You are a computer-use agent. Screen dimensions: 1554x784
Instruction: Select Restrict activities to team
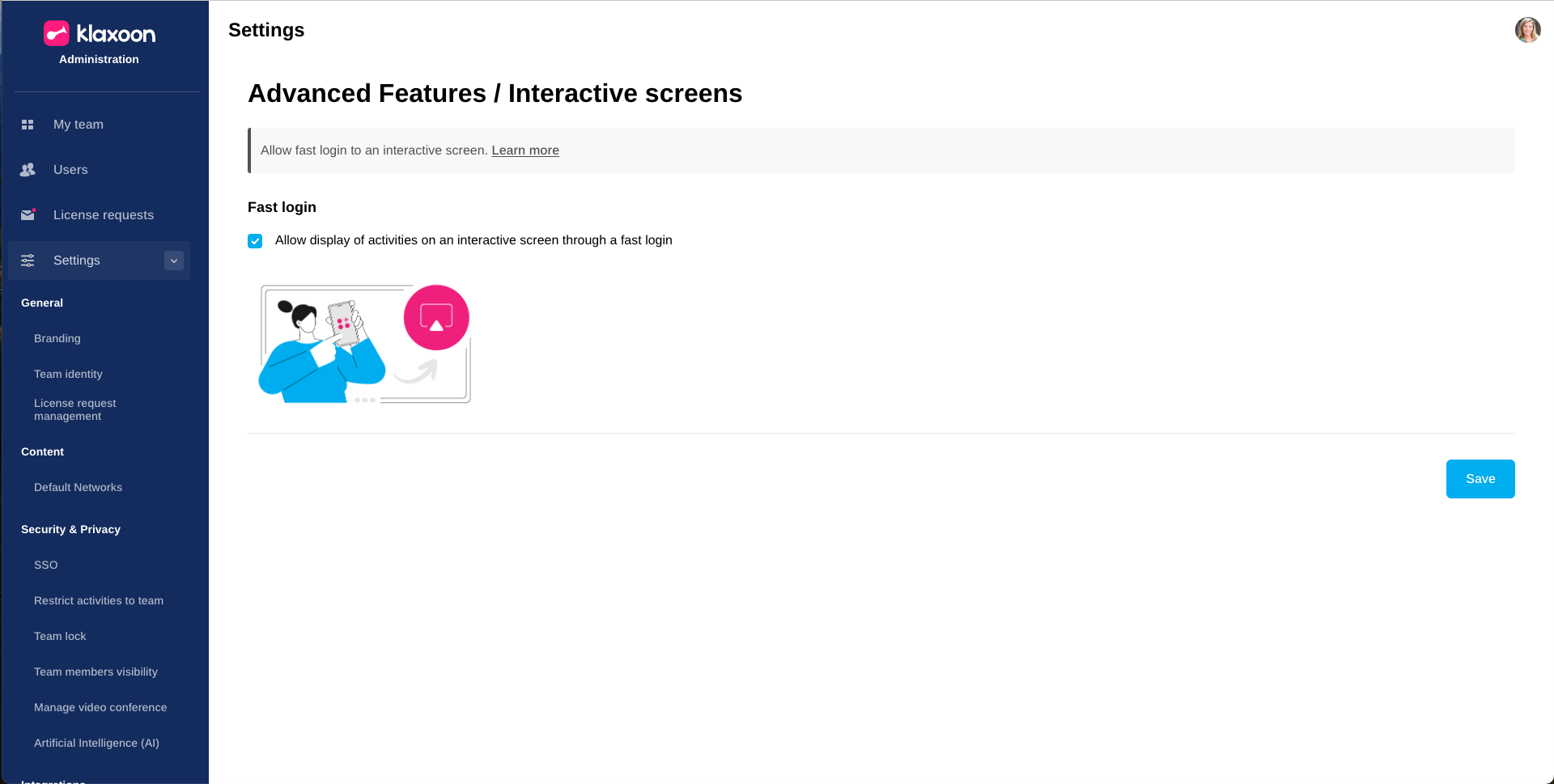(x=99, y=600)
